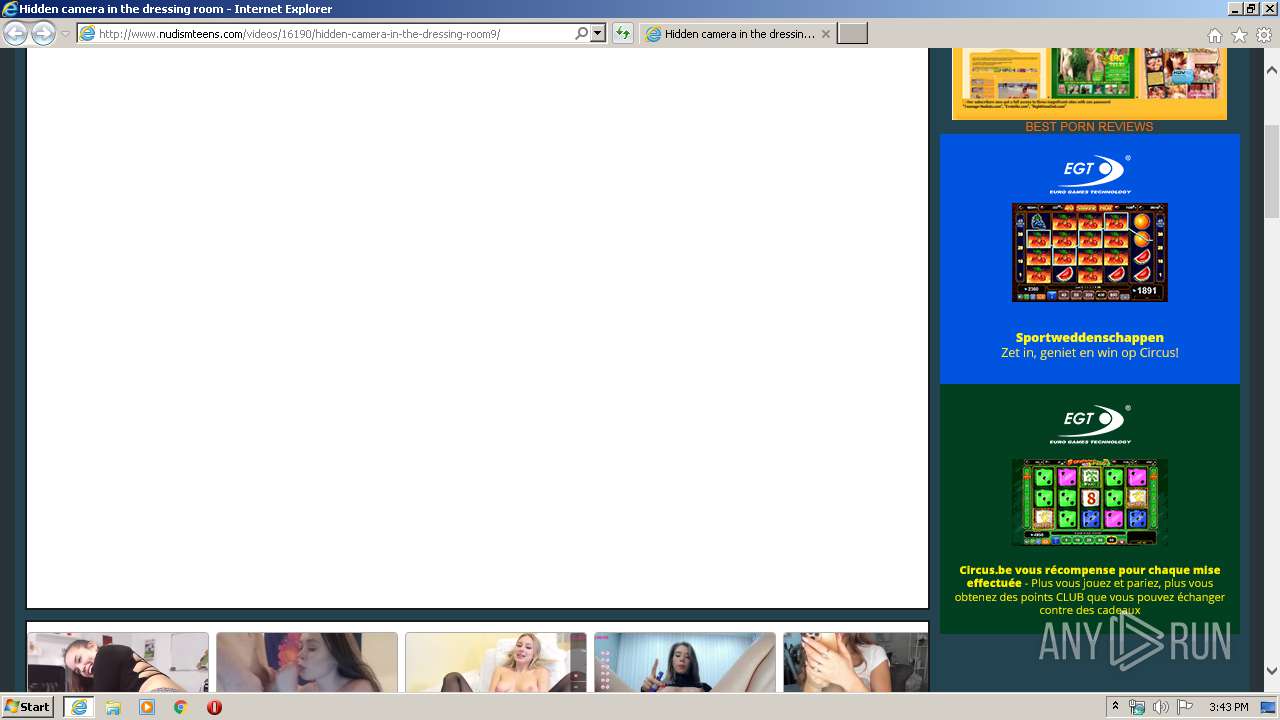Click the Windows Start button
The image size is (1280, 720).
pyautogui.click(x=27, y=707)
